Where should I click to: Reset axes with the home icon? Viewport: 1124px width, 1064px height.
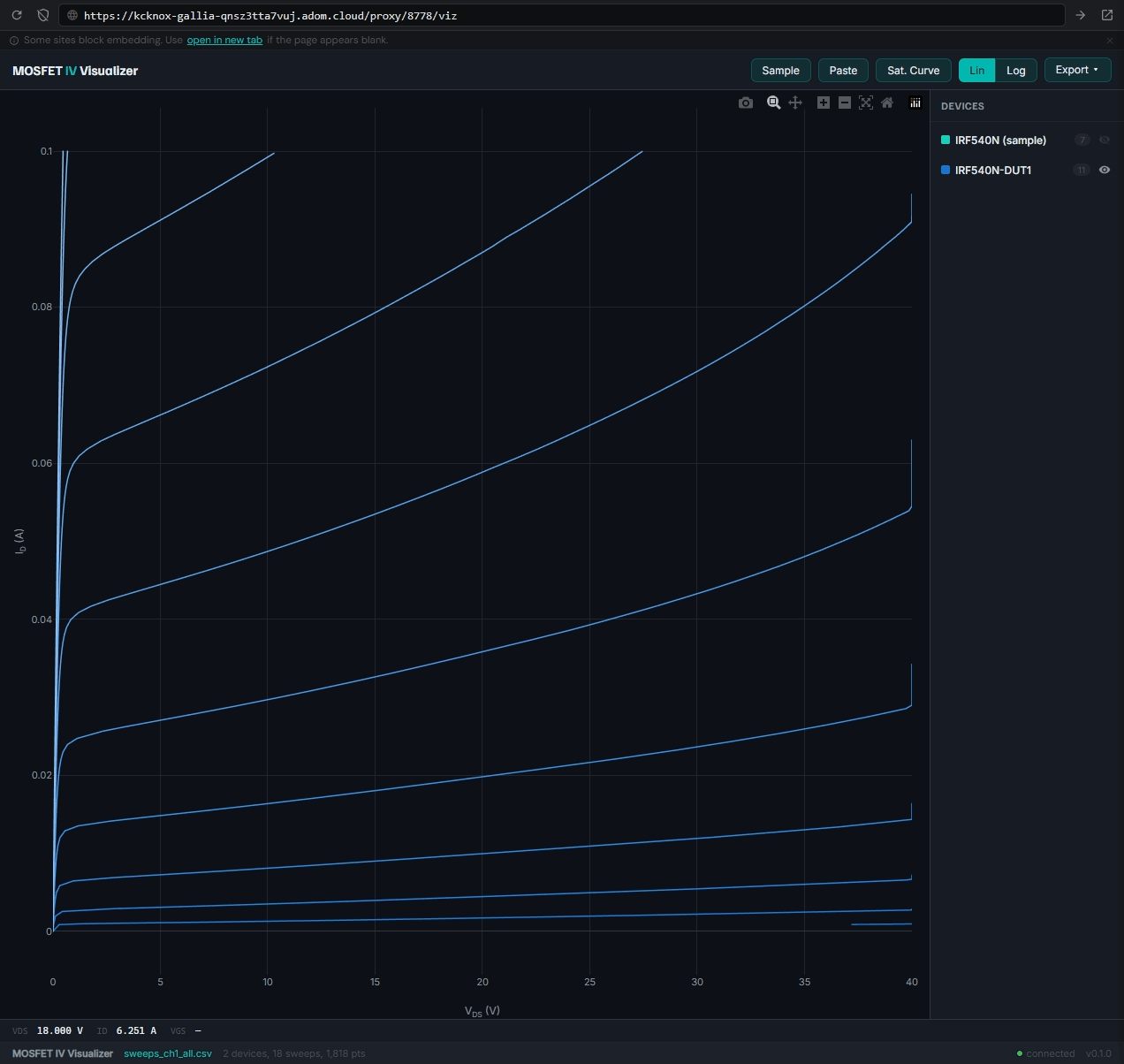coord(887,103)
